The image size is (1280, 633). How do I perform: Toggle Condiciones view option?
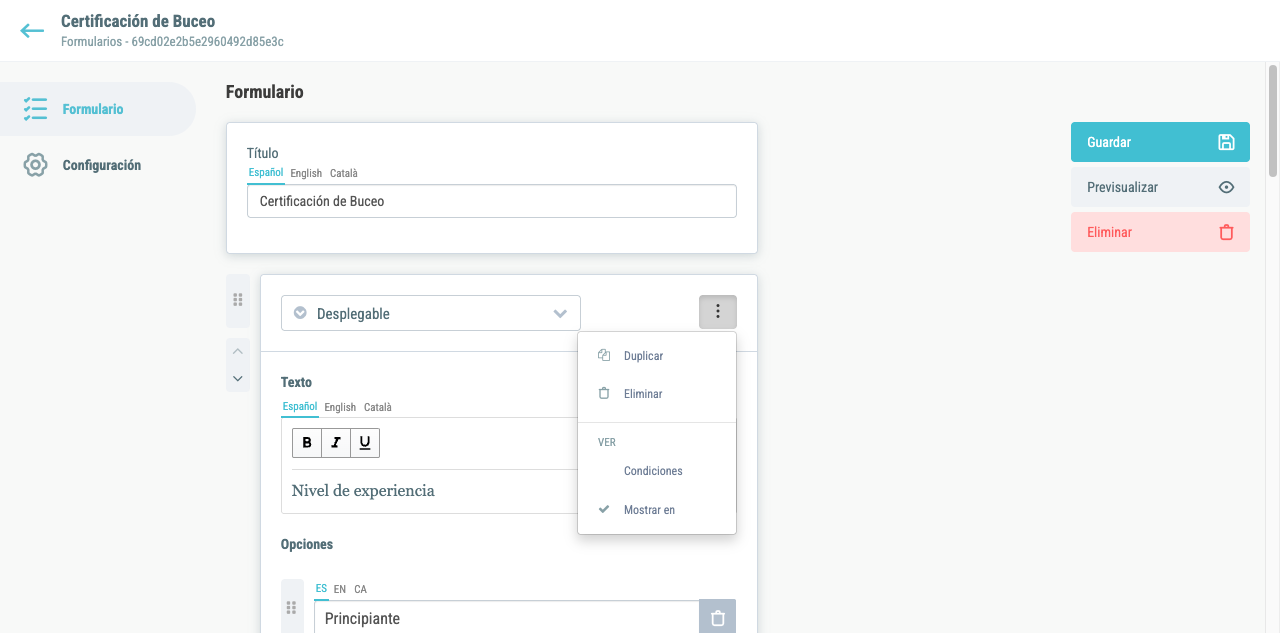click(657, 471)
